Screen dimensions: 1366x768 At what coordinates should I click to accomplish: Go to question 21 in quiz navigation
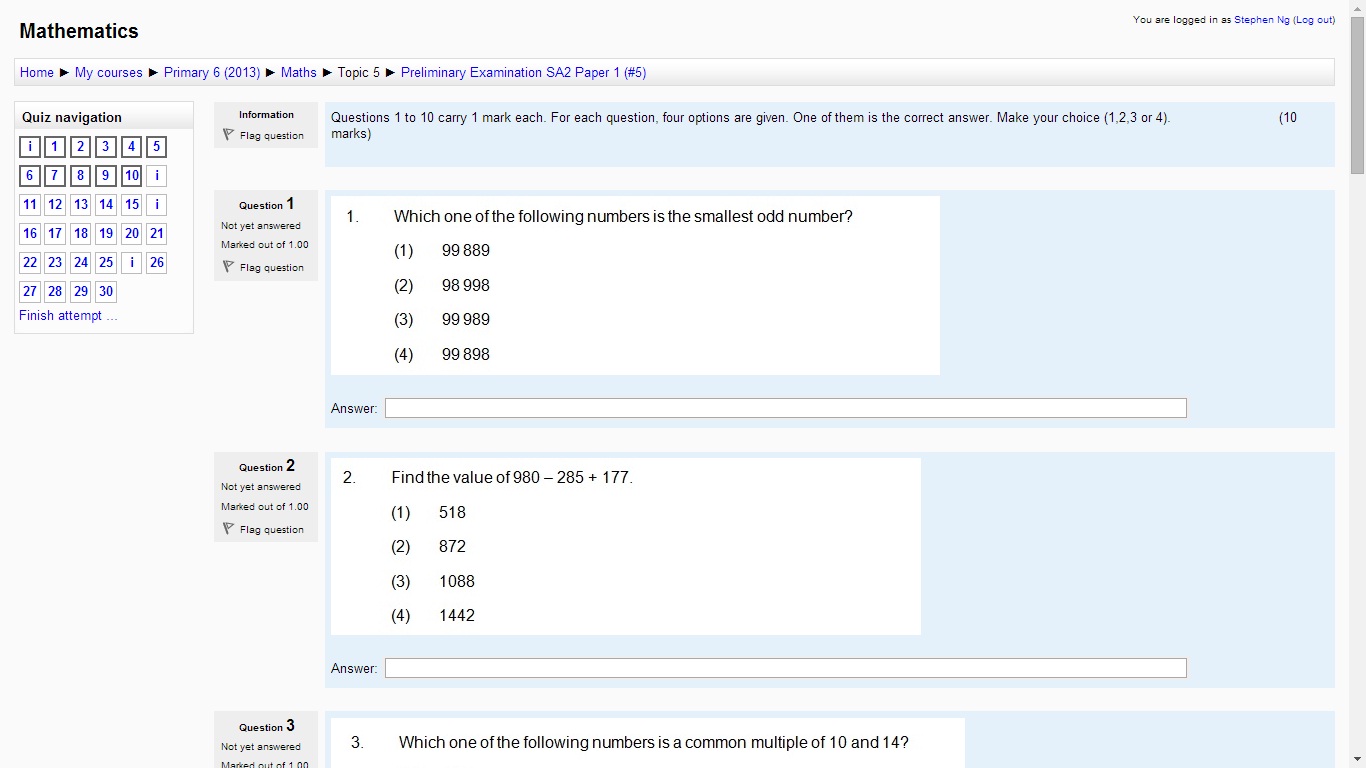157,234
